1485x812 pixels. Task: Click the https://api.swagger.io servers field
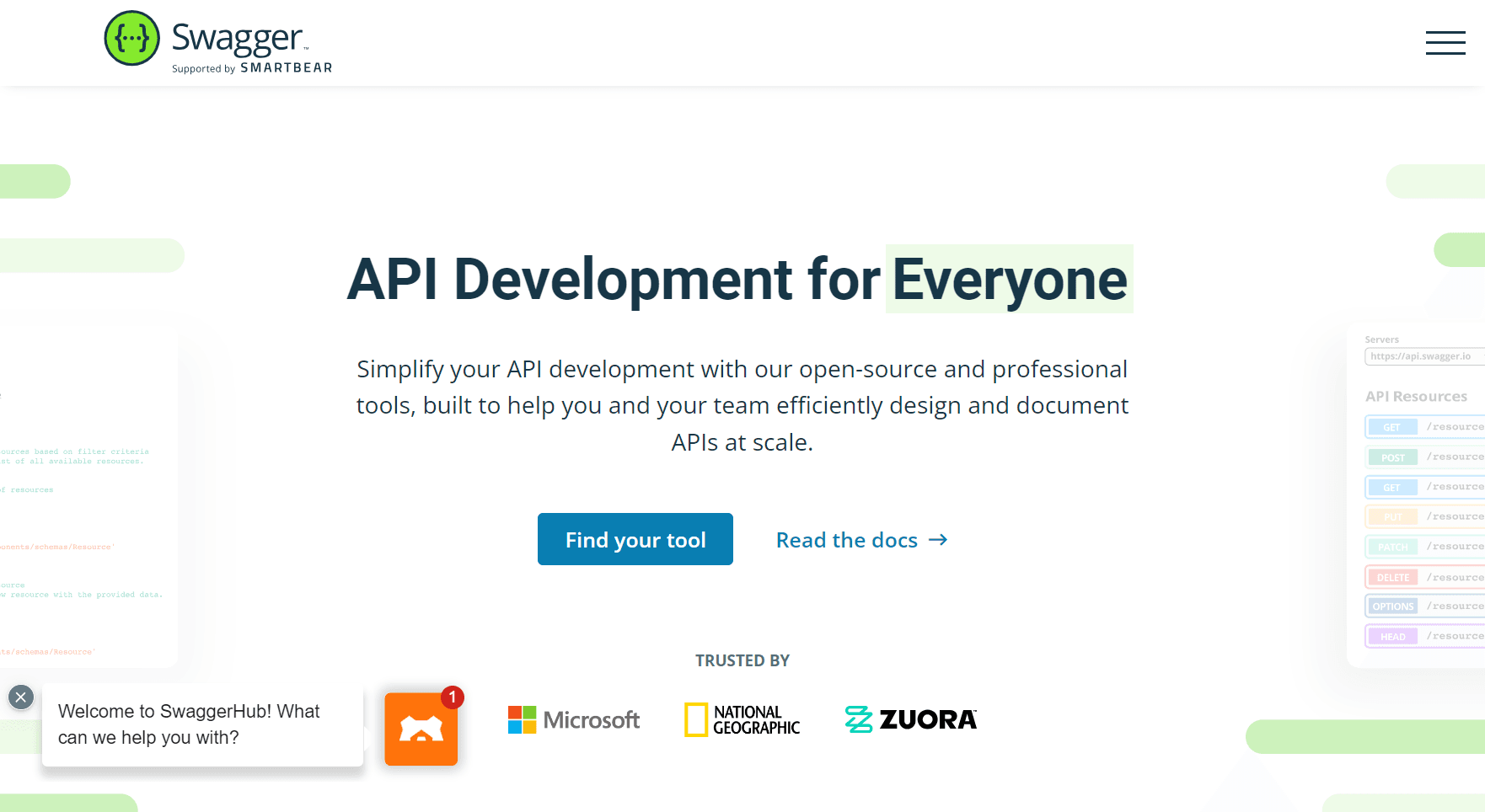pos(1424,357)
